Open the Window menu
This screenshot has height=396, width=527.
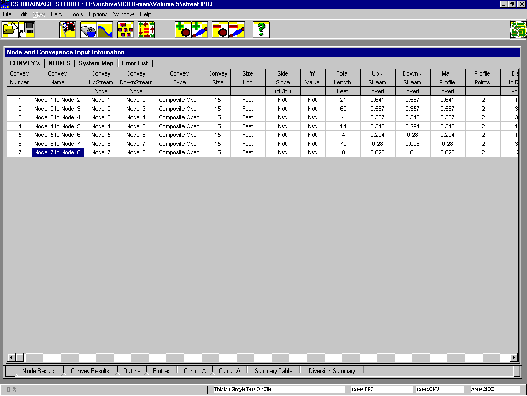coord(123,14)
